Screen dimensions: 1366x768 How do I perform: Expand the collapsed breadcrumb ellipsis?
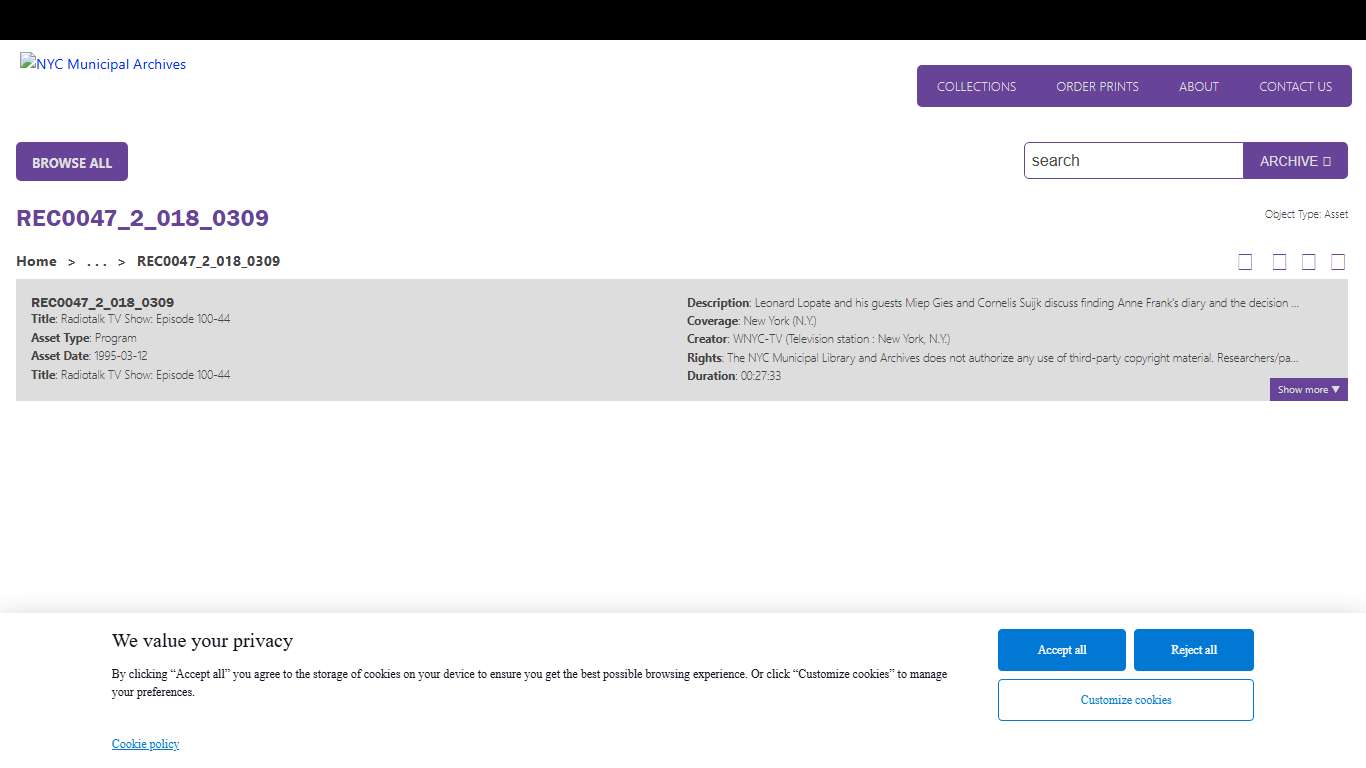click(x=96, y=261)
